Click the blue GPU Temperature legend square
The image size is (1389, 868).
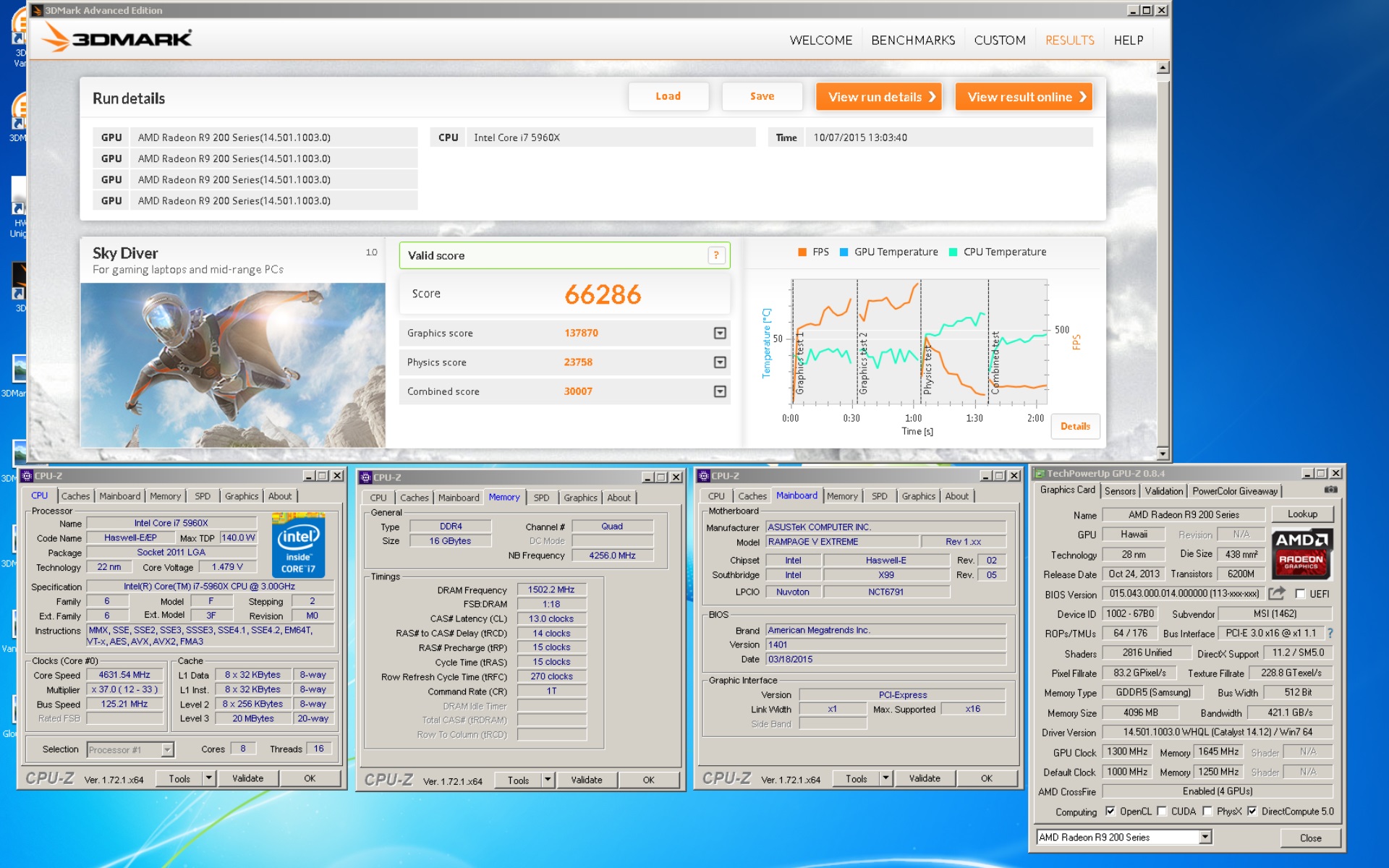click(844, 252)
